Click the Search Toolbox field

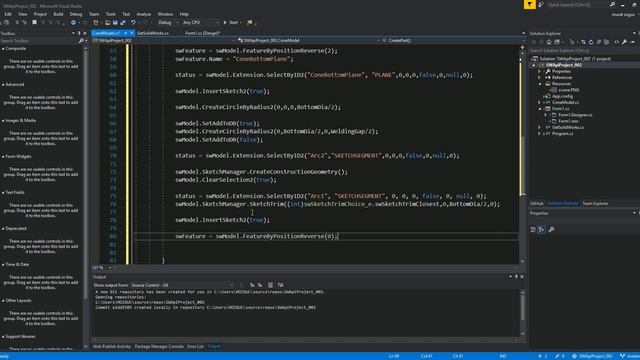(39, 41)
